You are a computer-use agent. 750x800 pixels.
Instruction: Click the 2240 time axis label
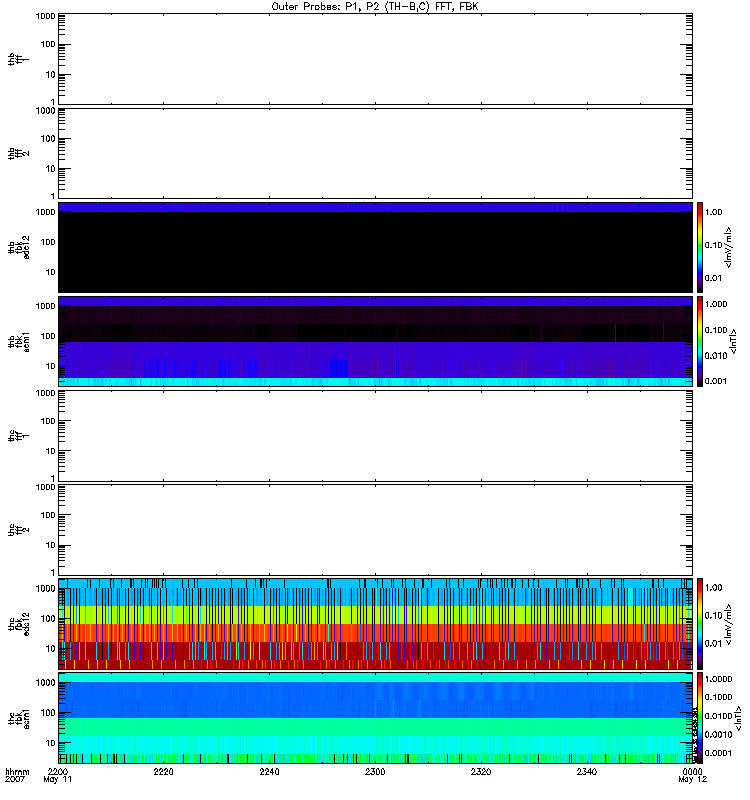[269, 772]
